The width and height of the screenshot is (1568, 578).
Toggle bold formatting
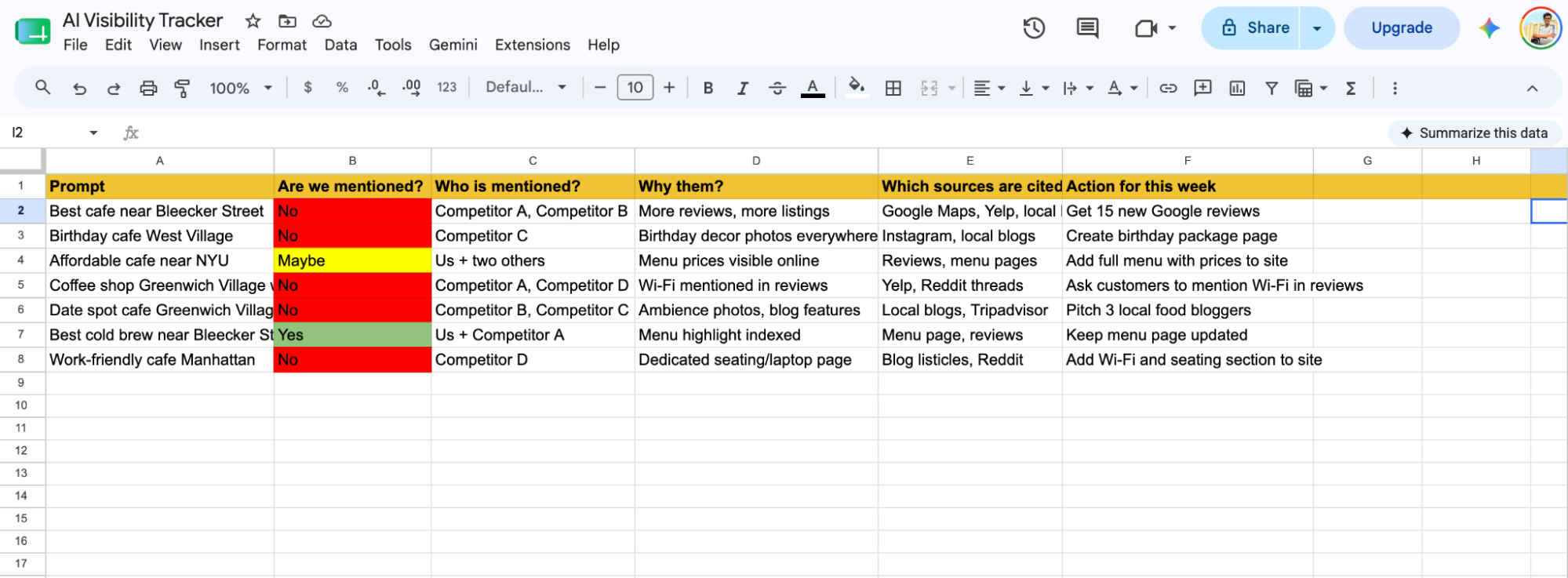tap(708, 88)
